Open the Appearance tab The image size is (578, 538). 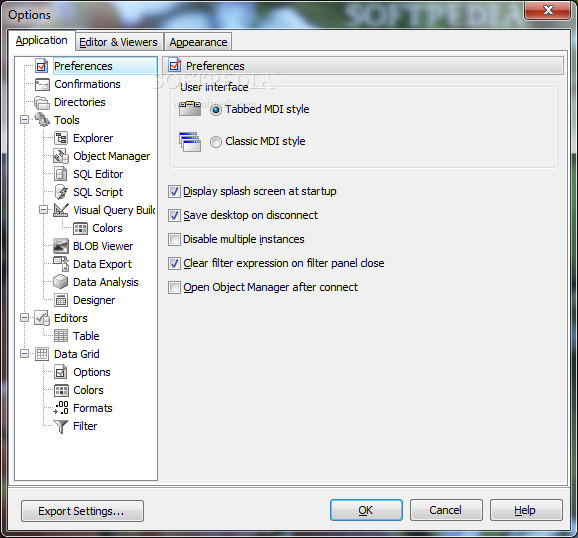tap(198, 42)
